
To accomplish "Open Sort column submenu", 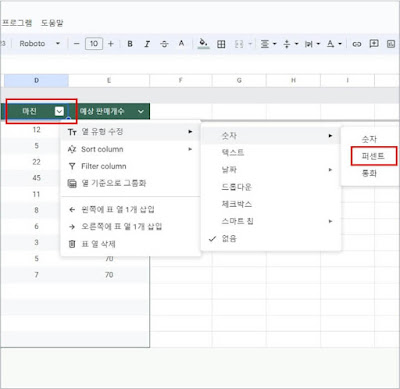I will tap(130, 149).
